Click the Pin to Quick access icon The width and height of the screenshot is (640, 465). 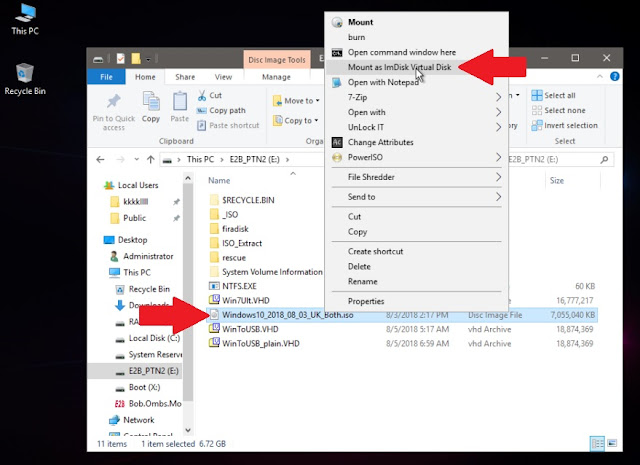tap(113, 111)
